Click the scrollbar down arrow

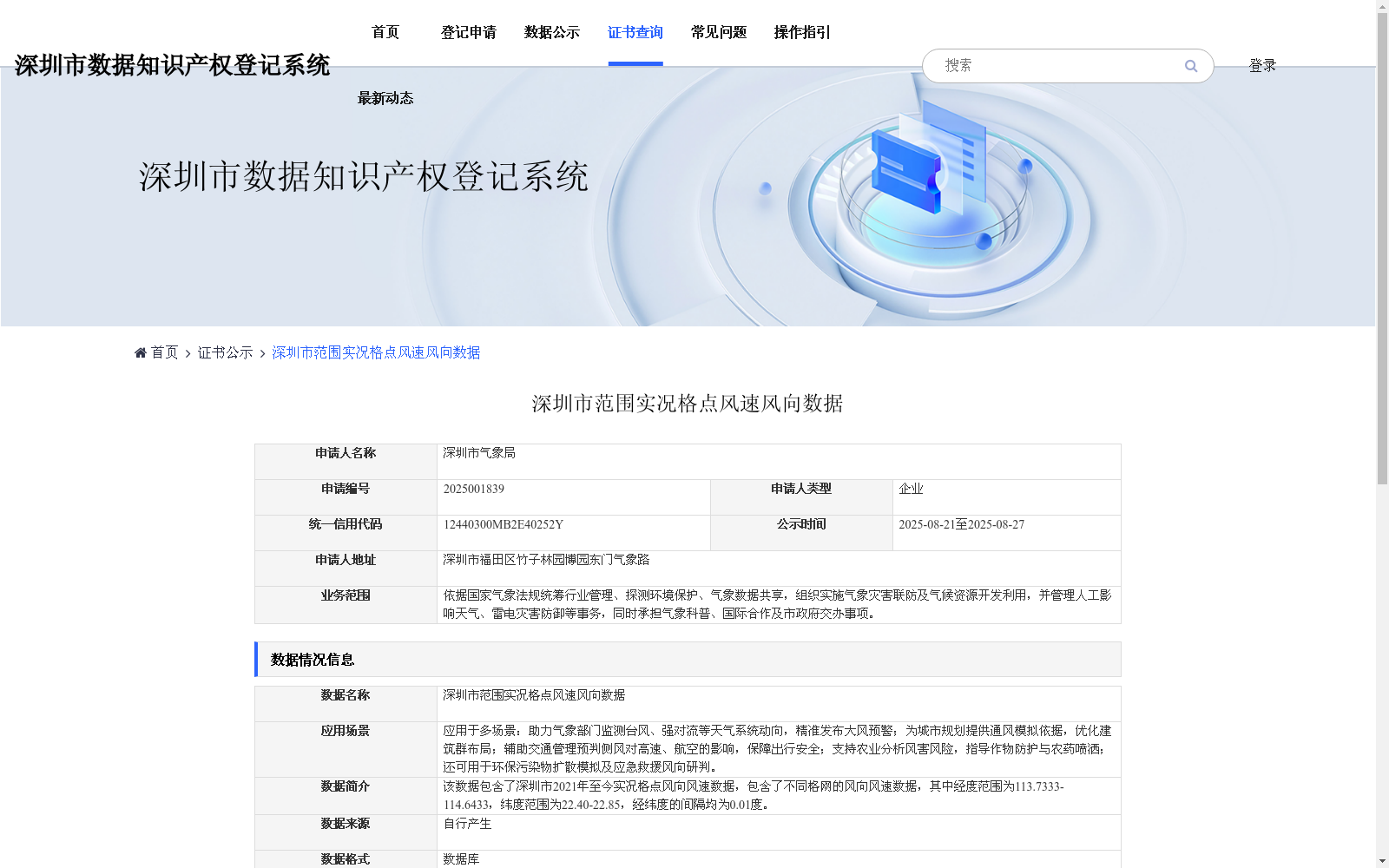[1382, 860]
